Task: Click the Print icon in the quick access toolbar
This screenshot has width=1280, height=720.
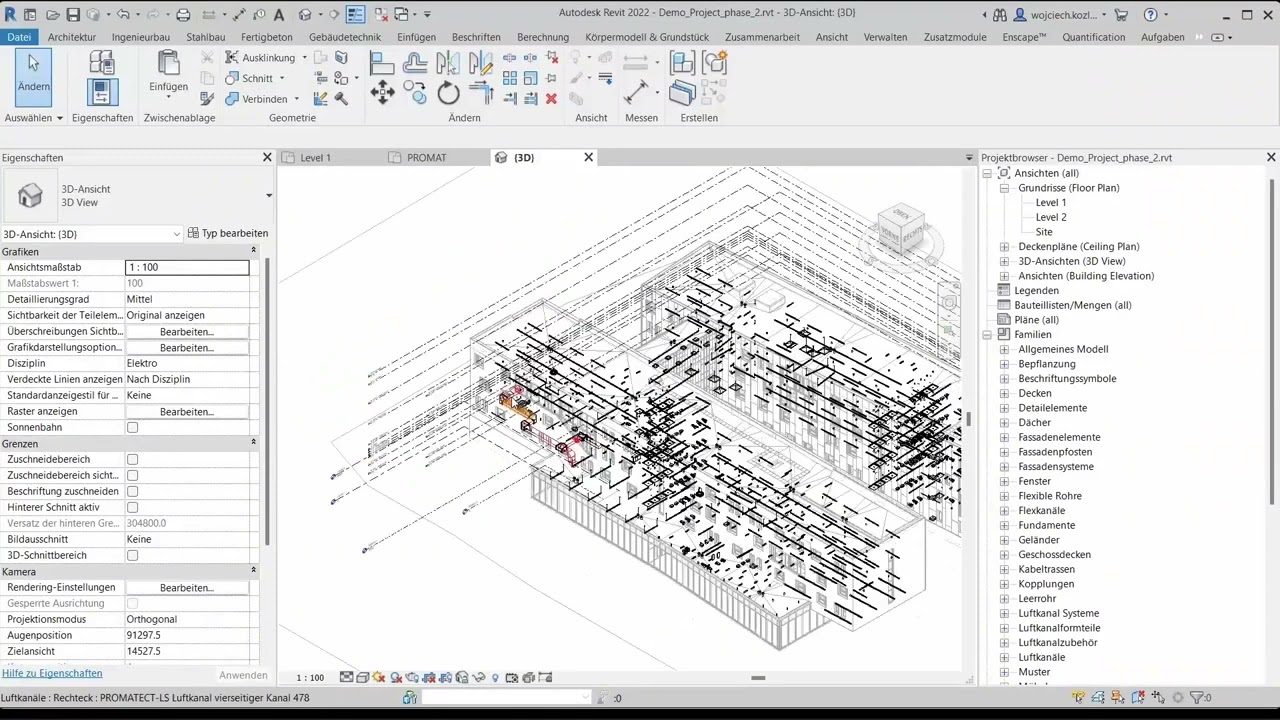Action: [x=183, y=15]
